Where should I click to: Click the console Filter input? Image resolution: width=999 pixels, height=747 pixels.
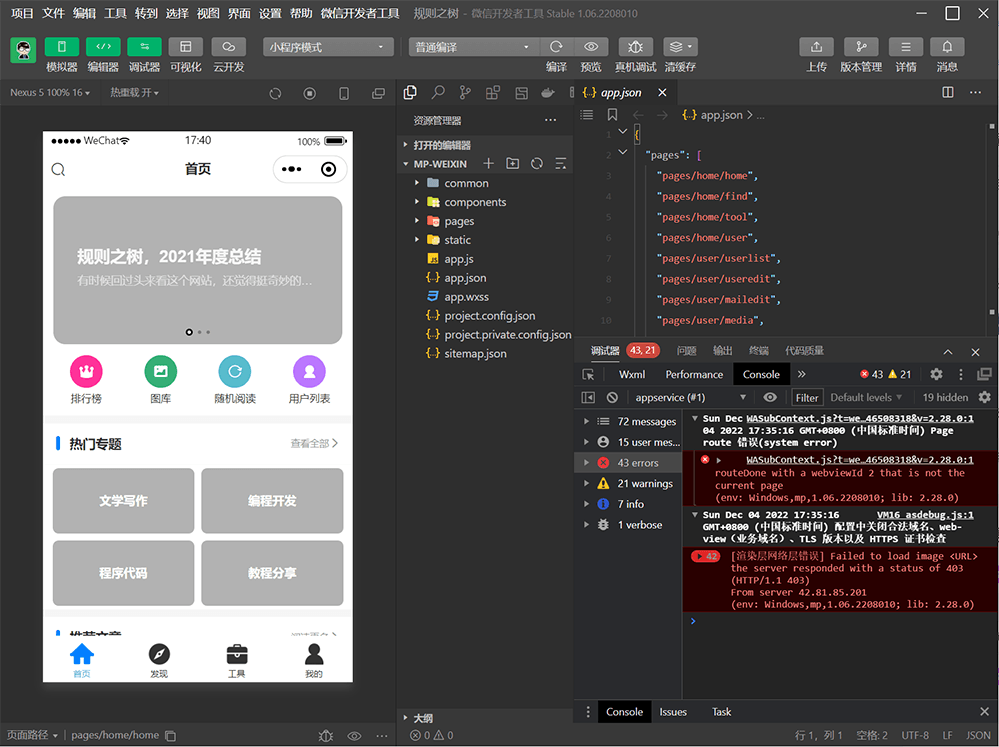(807, 397)
